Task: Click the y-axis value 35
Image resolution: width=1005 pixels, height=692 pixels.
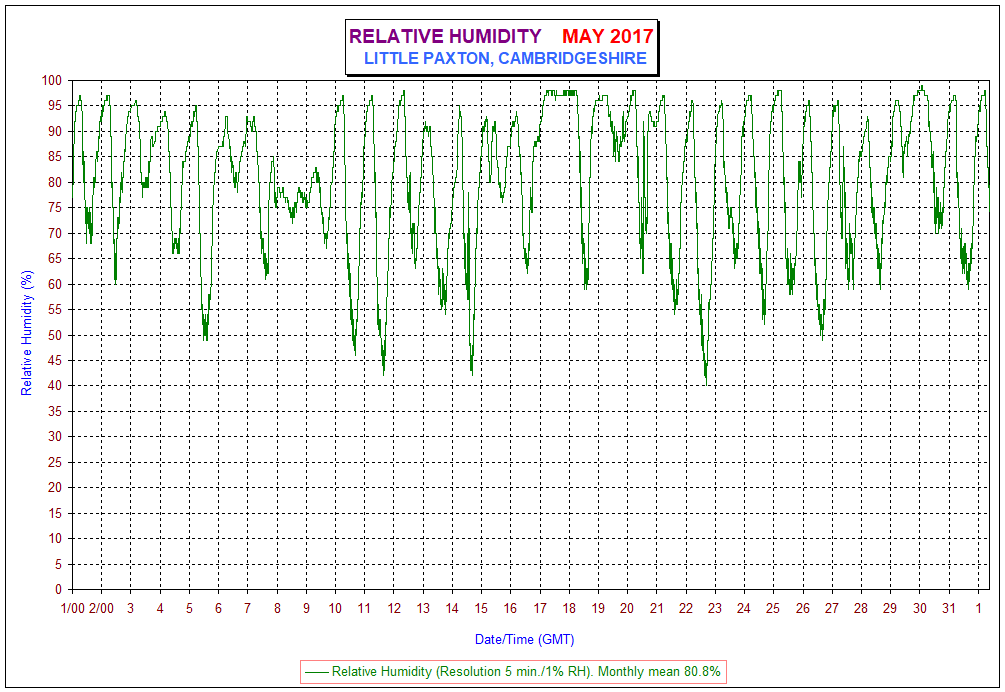Action: pyautogui.click(x=55, y=411)
